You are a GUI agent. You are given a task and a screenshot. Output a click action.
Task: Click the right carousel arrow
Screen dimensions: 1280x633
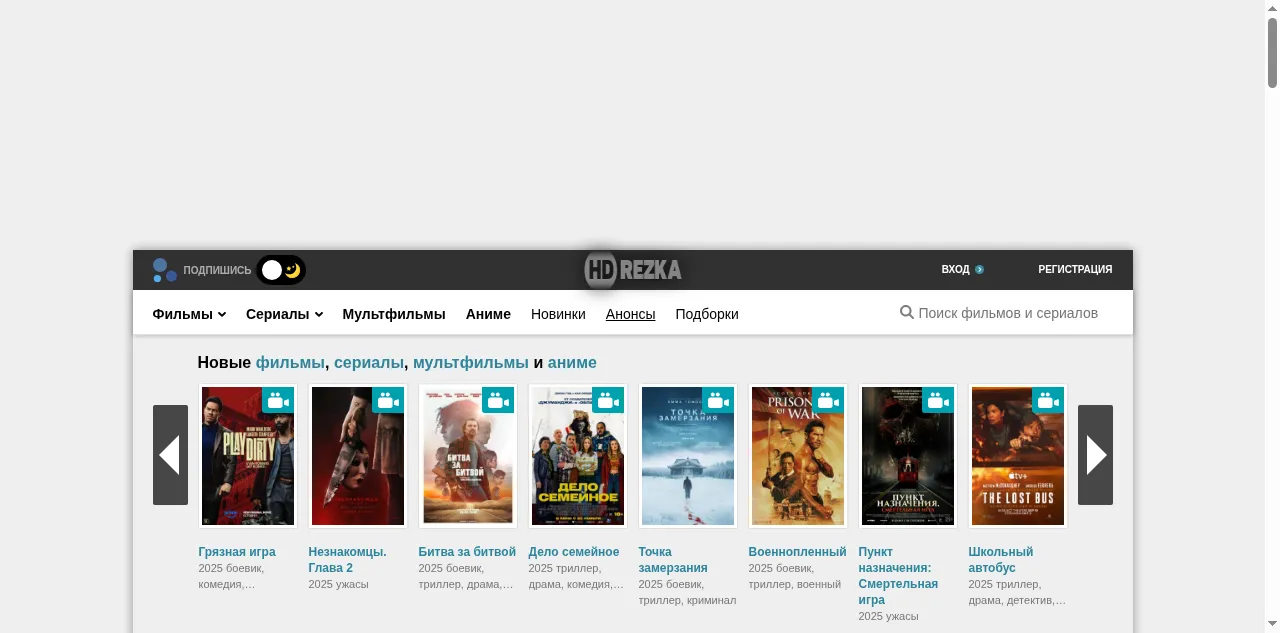tap(1096, 455)
